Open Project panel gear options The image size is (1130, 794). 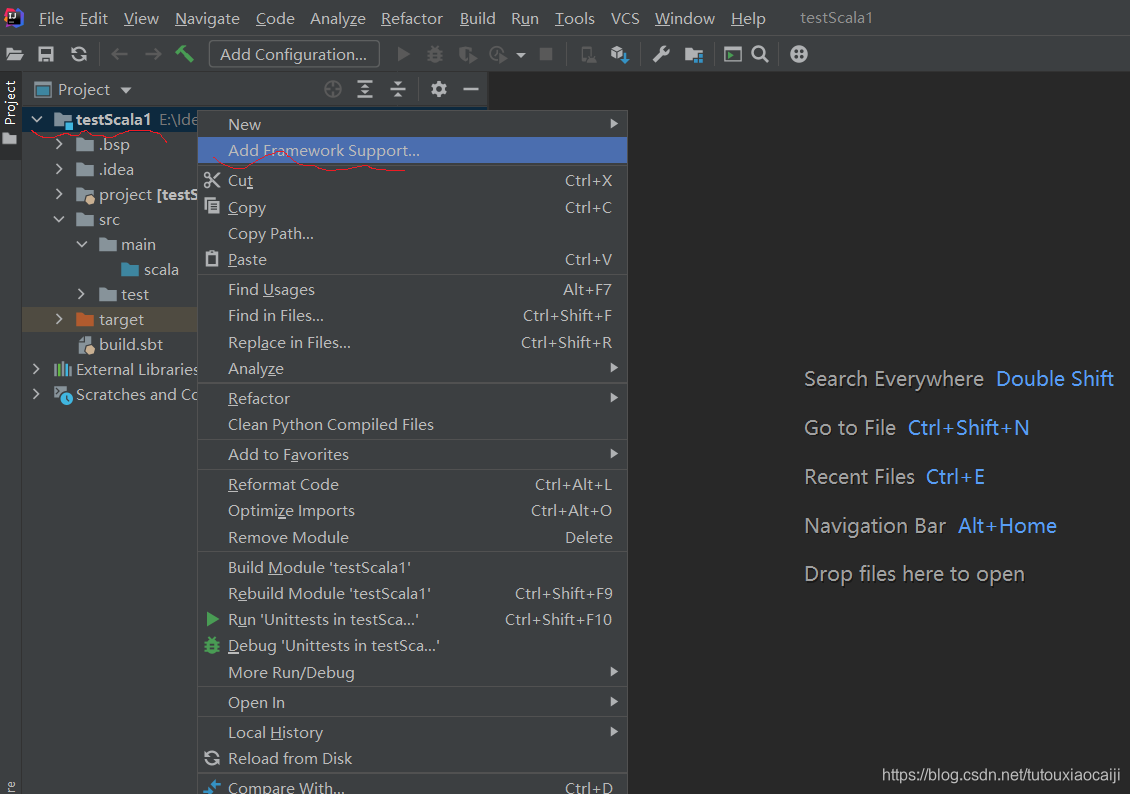[439, 89]
